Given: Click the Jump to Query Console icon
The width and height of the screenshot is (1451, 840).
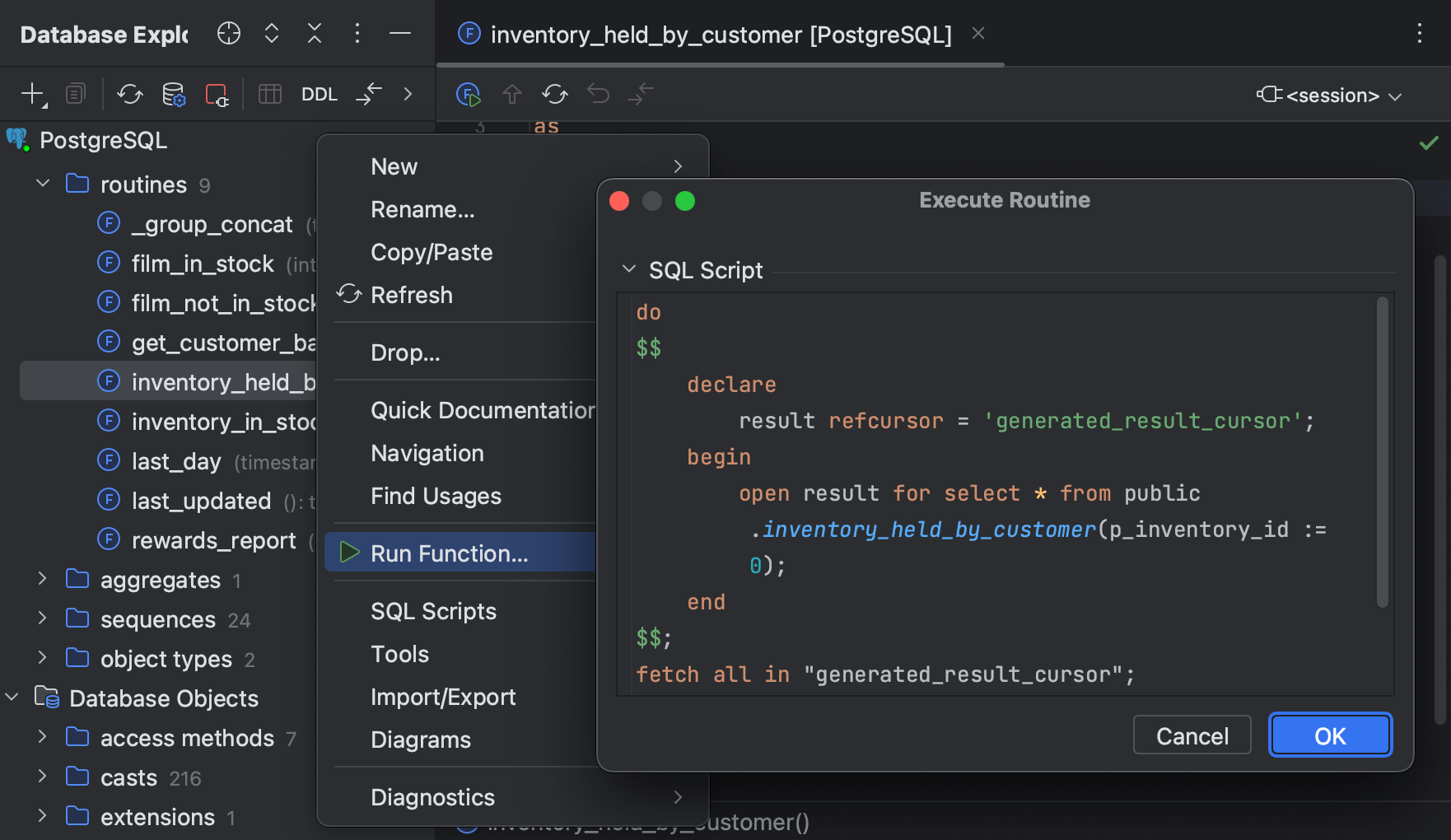Looking at the screenshot, I should click(x=368, y=94).
